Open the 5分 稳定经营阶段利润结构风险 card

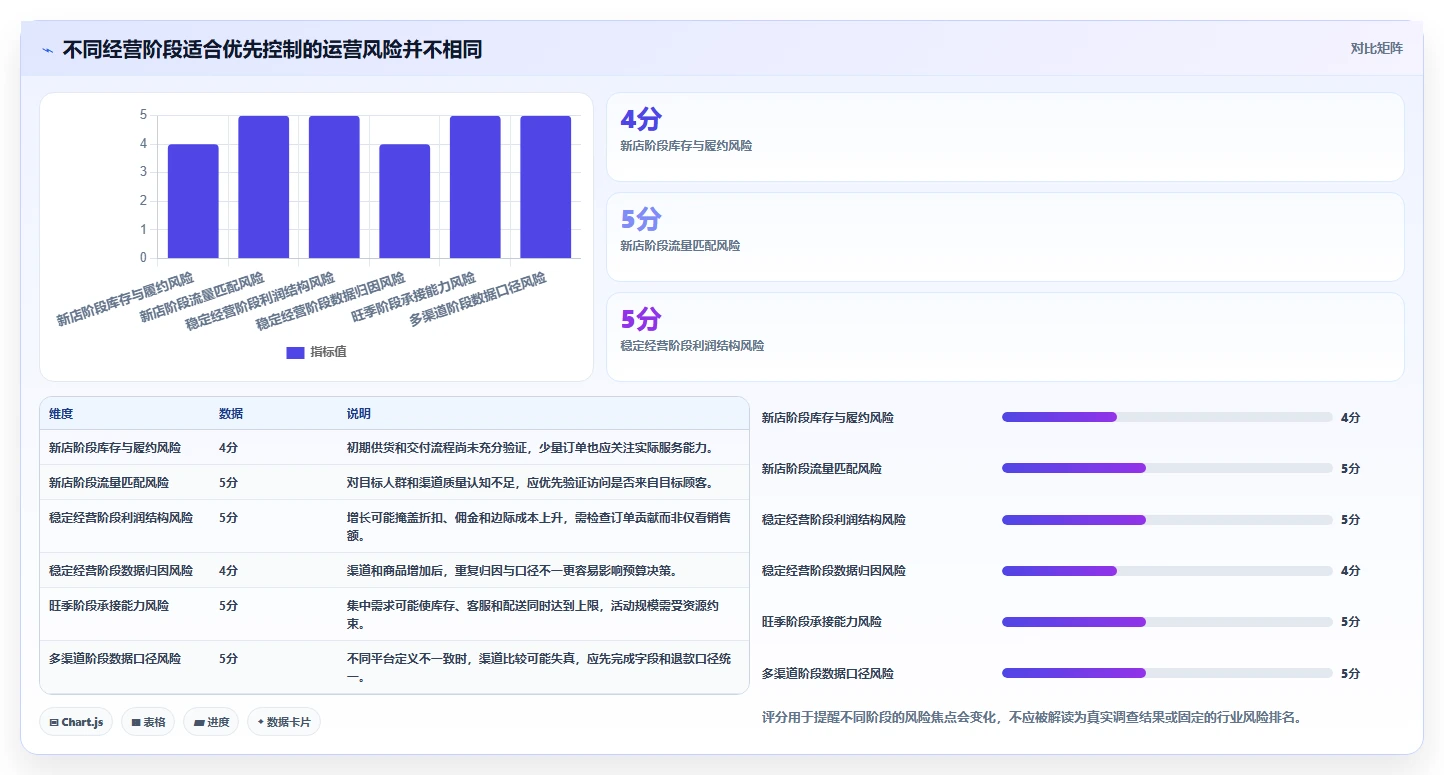tap(1005, 337)
